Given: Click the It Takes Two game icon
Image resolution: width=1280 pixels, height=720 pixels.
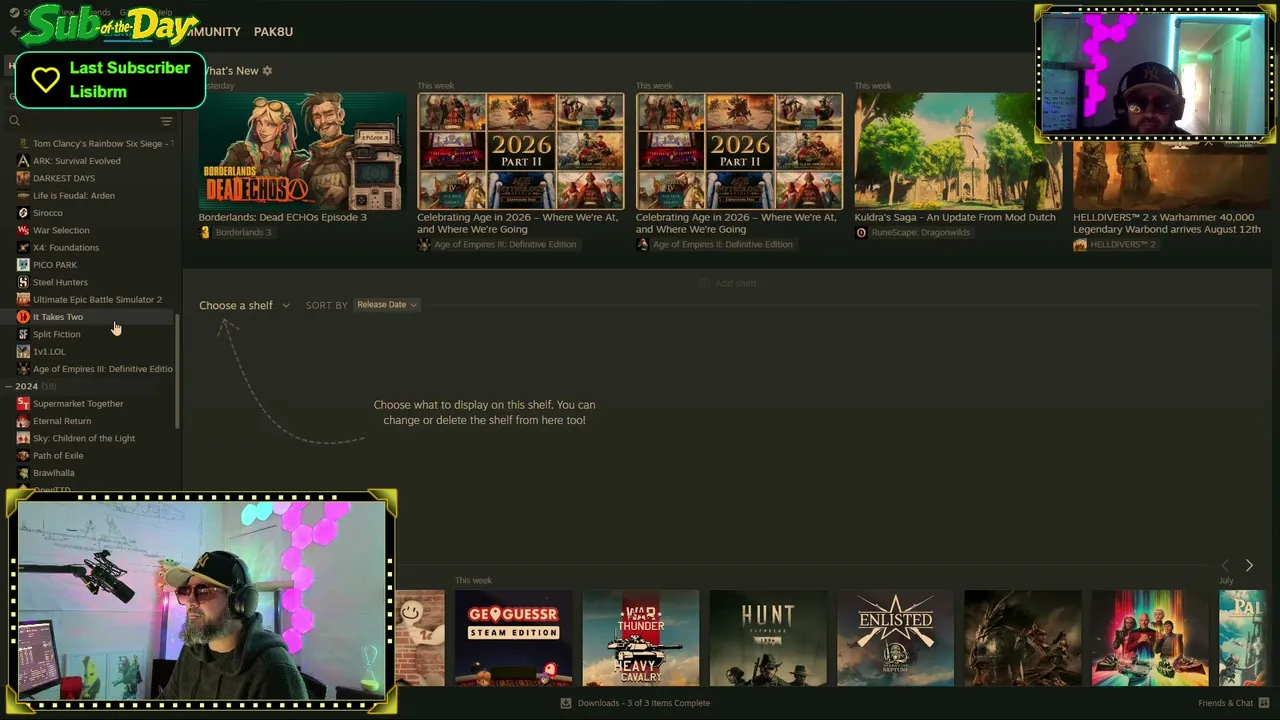Looking at the screenshot, I should pos(23,317).
